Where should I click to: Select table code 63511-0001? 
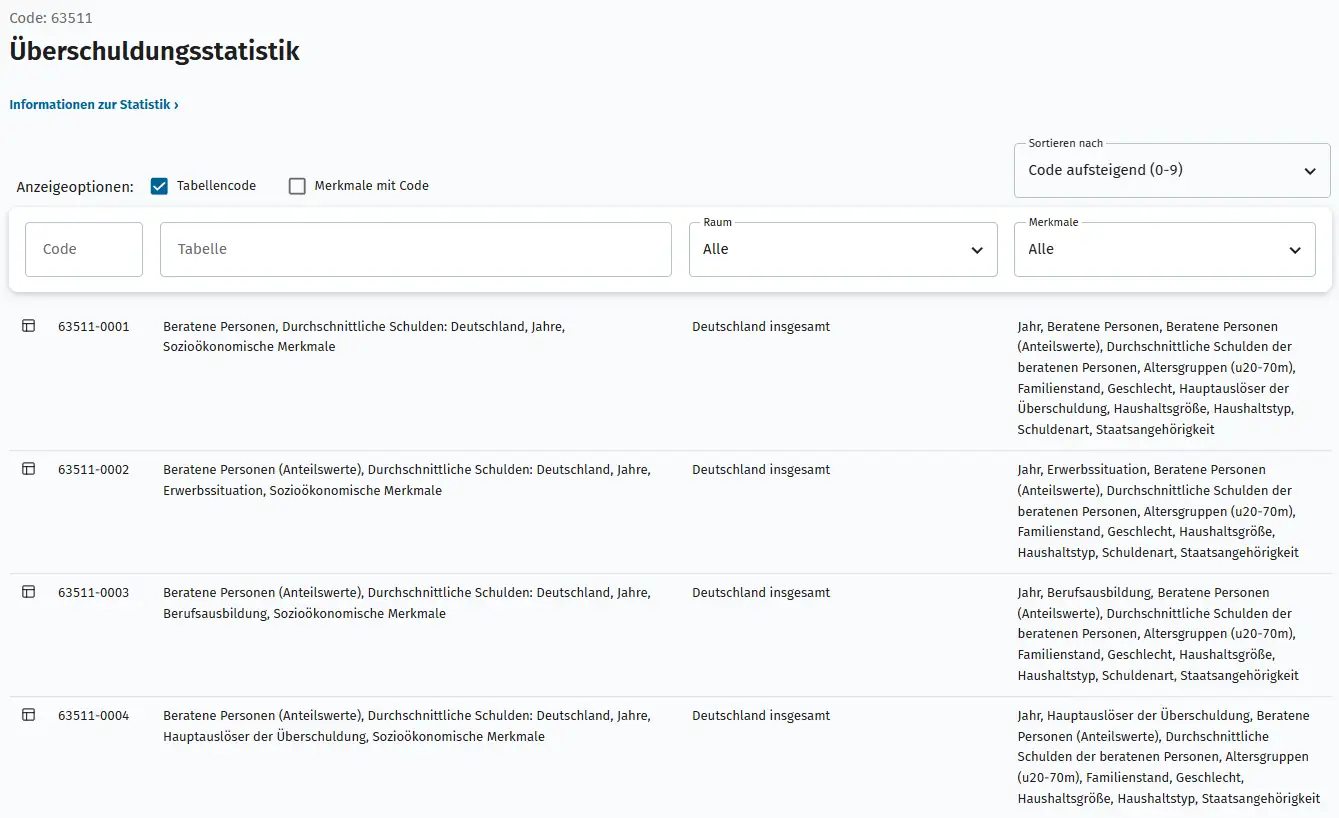pos(94,326)
